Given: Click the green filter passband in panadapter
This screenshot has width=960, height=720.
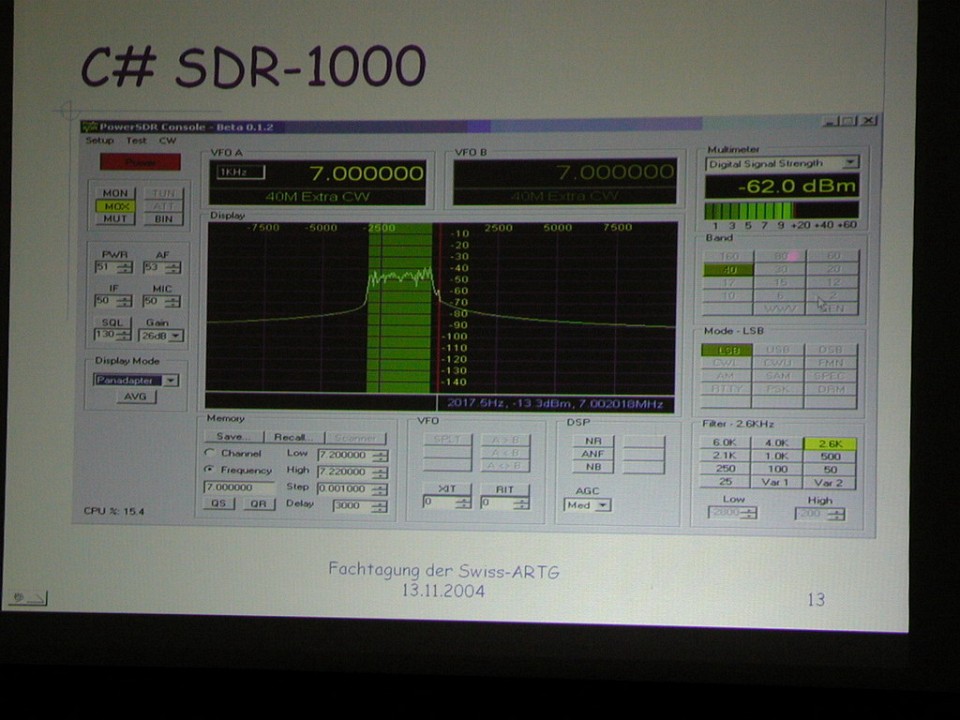Looking at the screenshot, I should coord(400,308).
